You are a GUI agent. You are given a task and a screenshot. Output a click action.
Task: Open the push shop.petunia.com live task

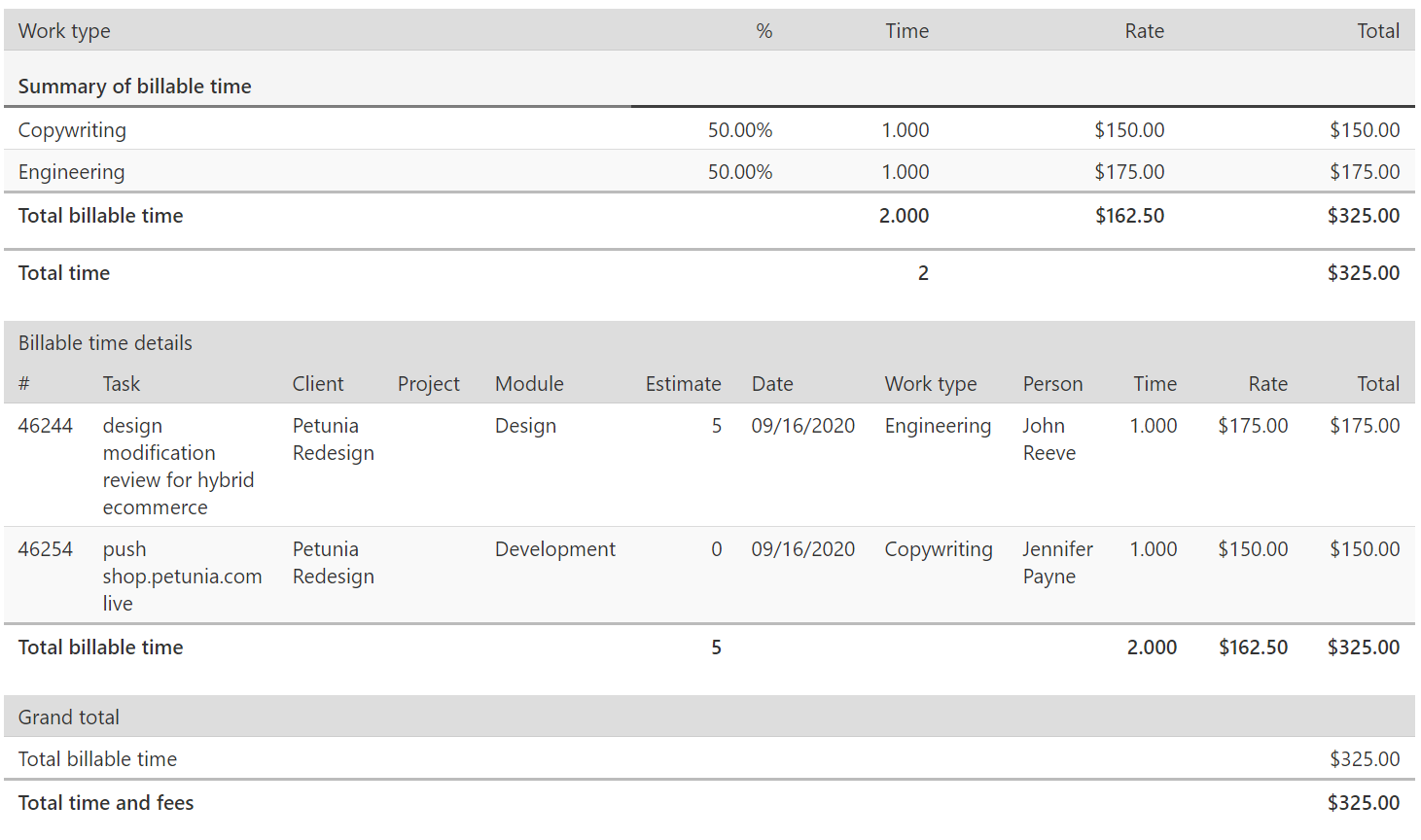(x=182, y=577)
